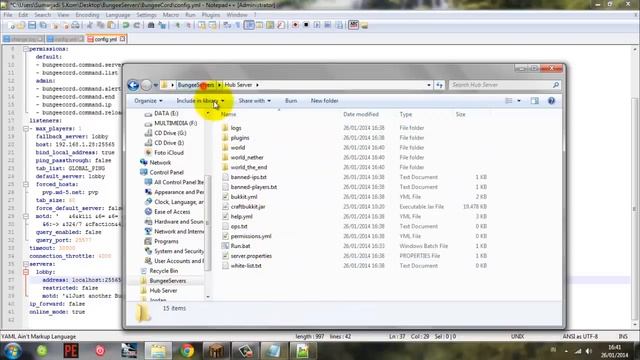The width and height of the screenshot is (640, 360).
Task: Click the Paste icon in Notepad++ toolbar
Action: tap(111, 25)
